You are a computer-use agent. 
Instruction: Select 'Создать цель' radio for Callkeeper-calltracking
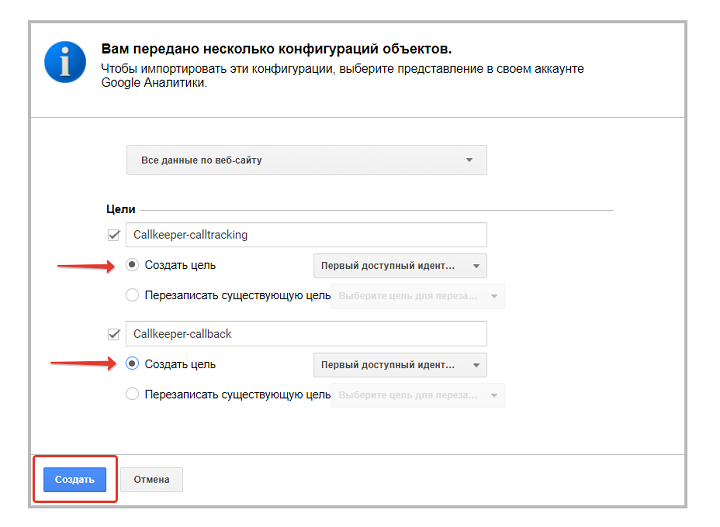pyautogui.click(x=132, y=265)
